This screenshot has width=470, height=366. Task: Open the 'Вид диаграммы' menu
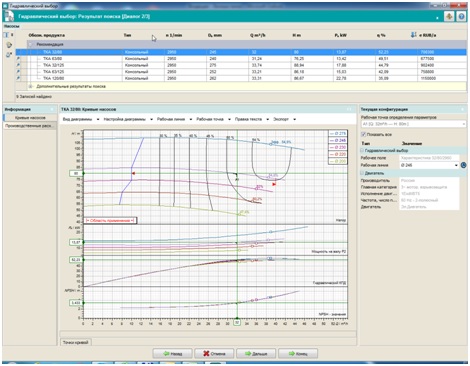(81, 119)
